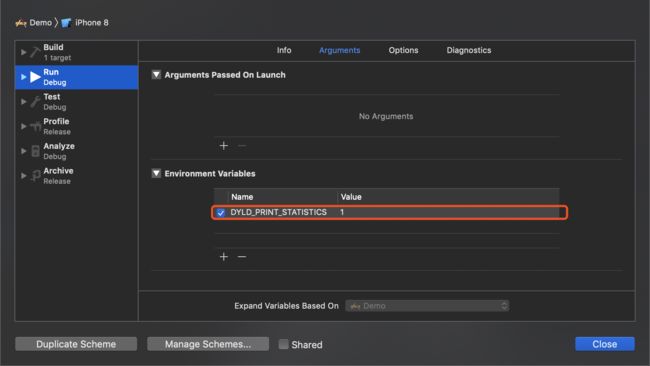Open Expand Variables Based On dropdown

pyautogui.click(x=427, y=306)
